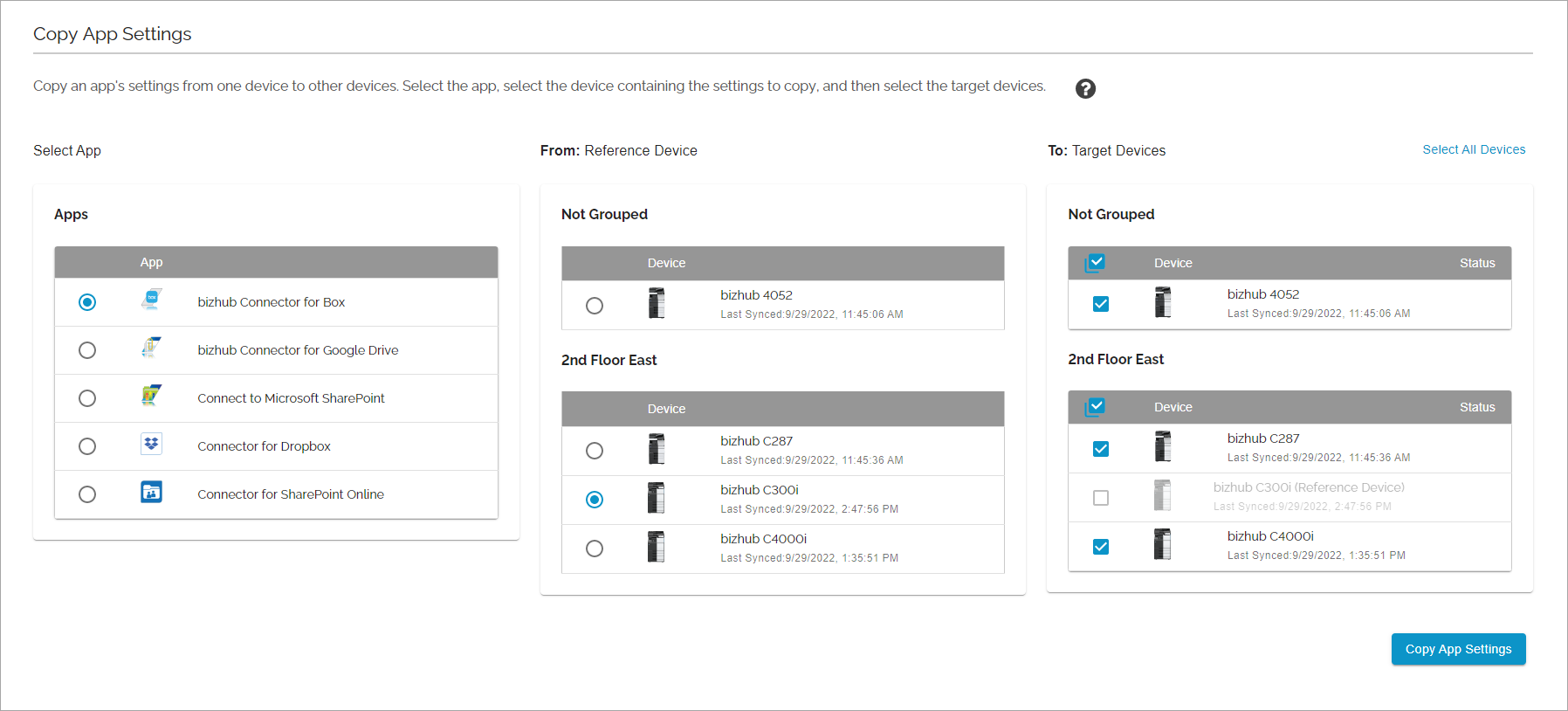1568x711 pixels.
Task: Uncheck bizhub C287 target device checkbox
Action: (1101, 449)
